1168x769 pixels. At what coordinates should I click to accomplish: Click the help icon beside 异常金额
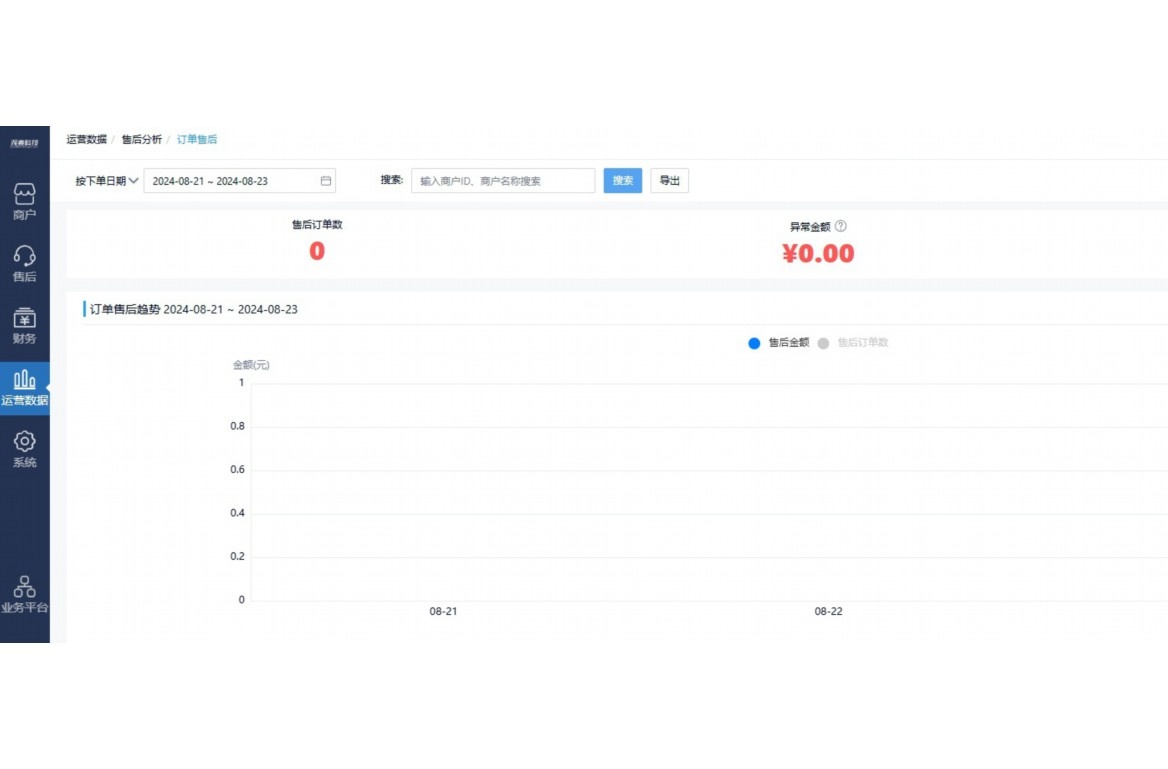[x=840, y=227]
